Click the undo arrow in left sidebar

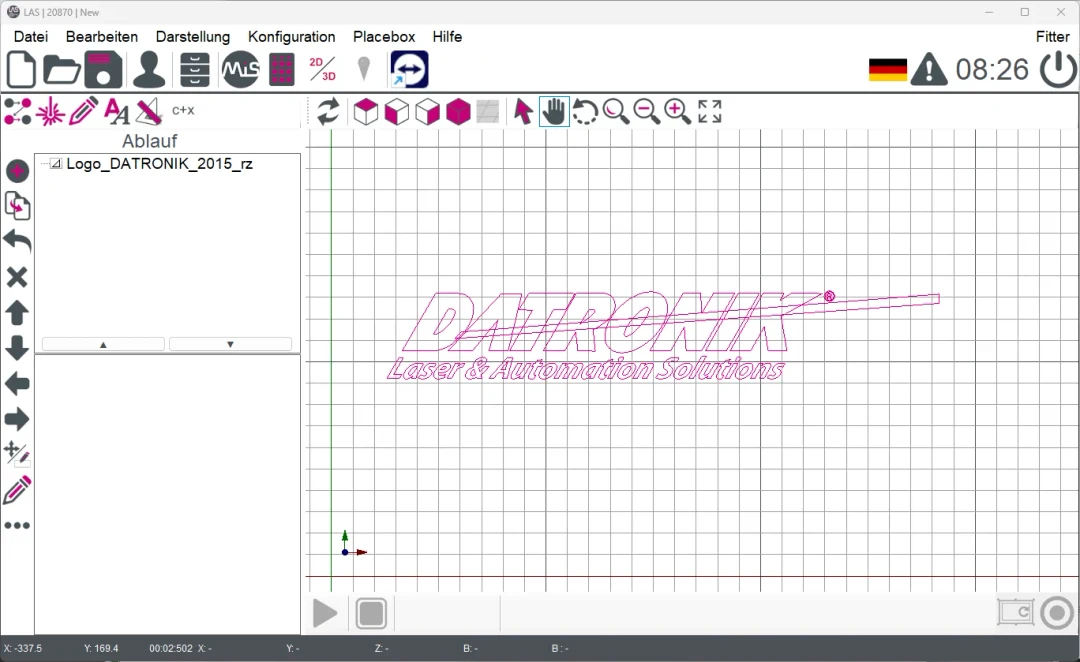click(17, 241)
